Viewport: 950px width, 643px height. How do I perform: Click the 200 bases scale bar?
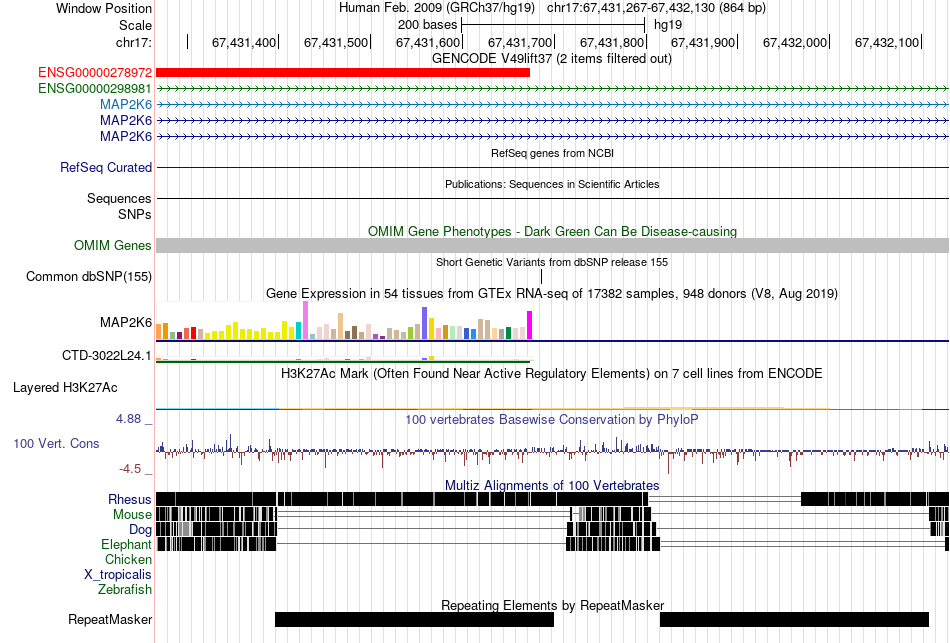tap(553, 25)
